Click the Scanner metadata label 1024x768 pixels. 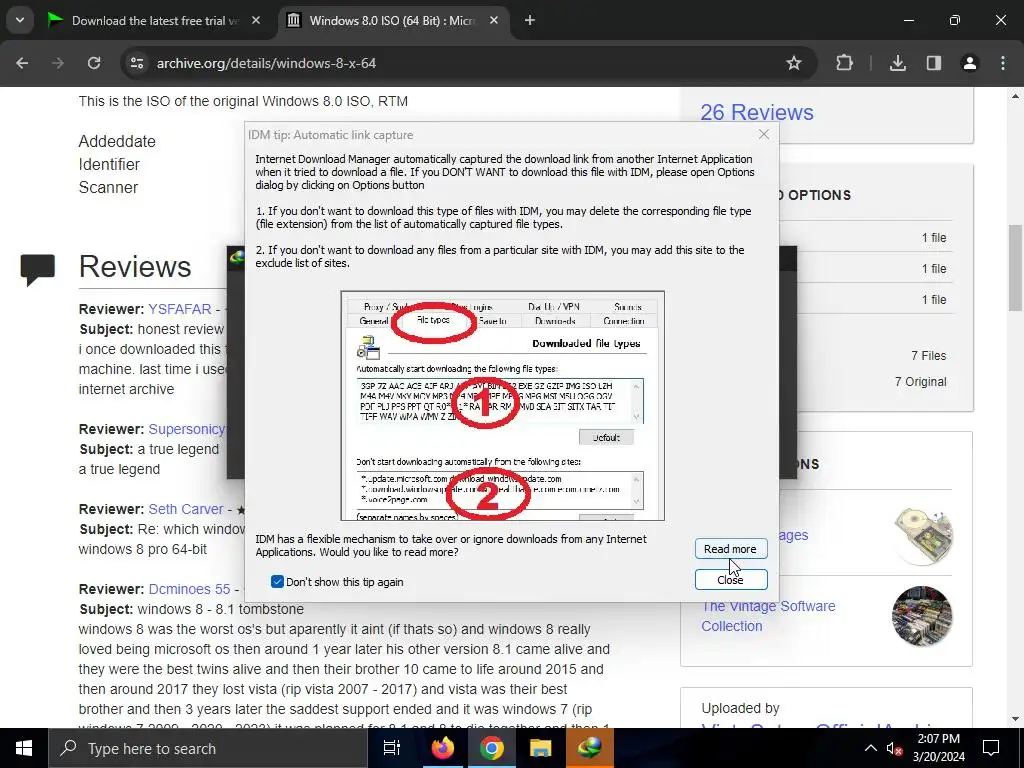tap(108, 187)
